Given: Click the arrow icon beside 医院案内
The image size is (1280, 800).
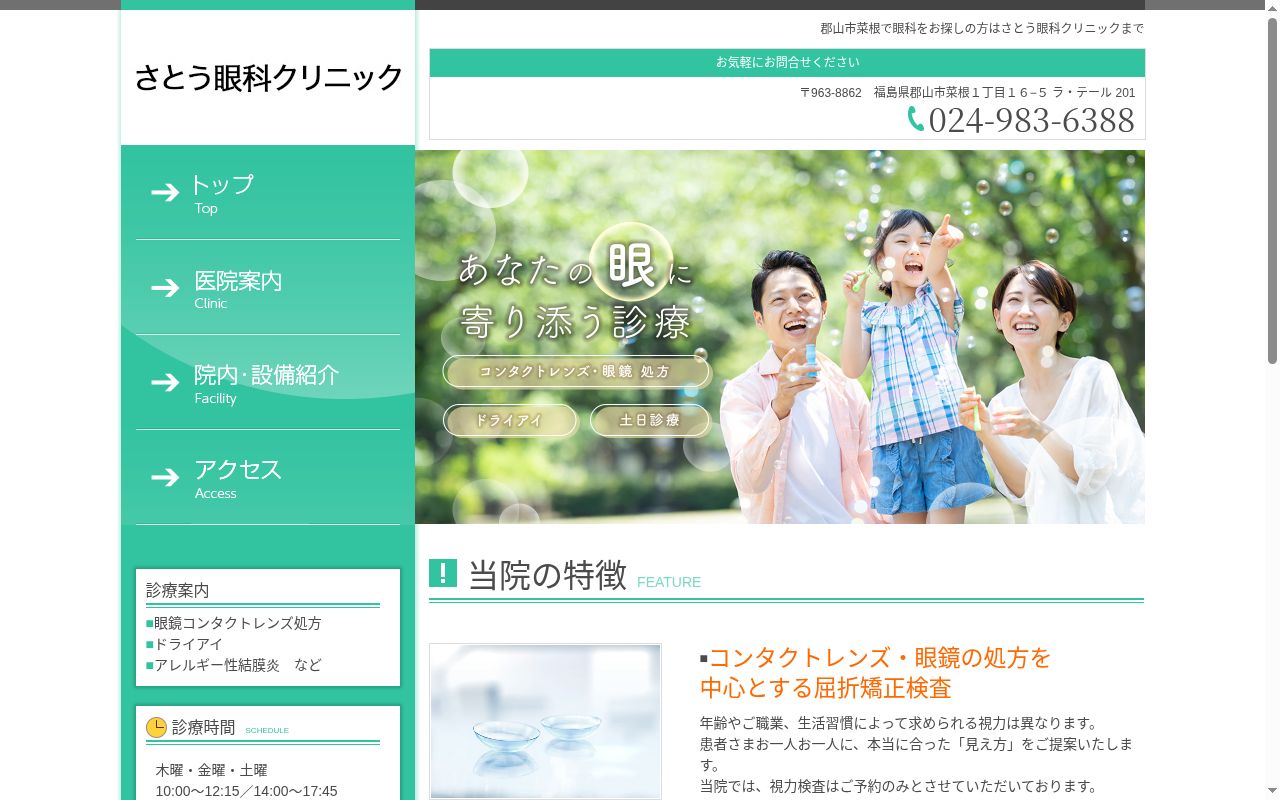Looking at the screenshot, I should point(165,288).
